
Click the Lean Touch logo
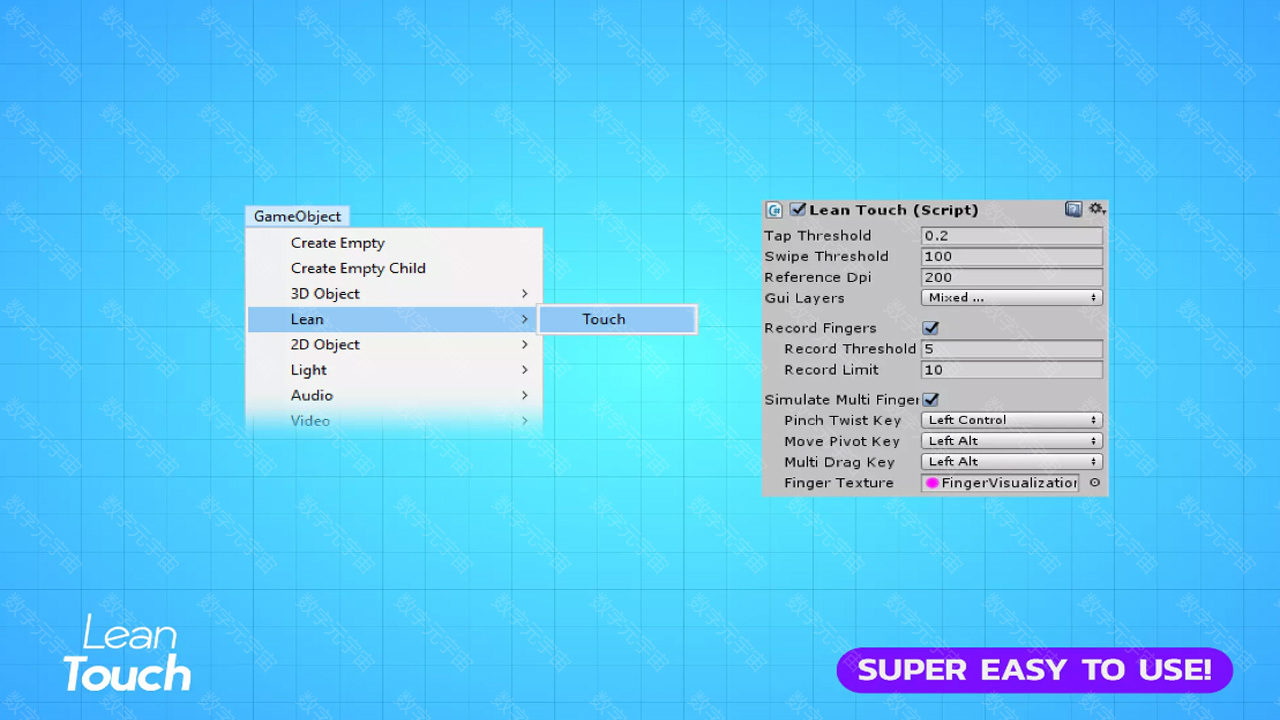coord(126,654)
